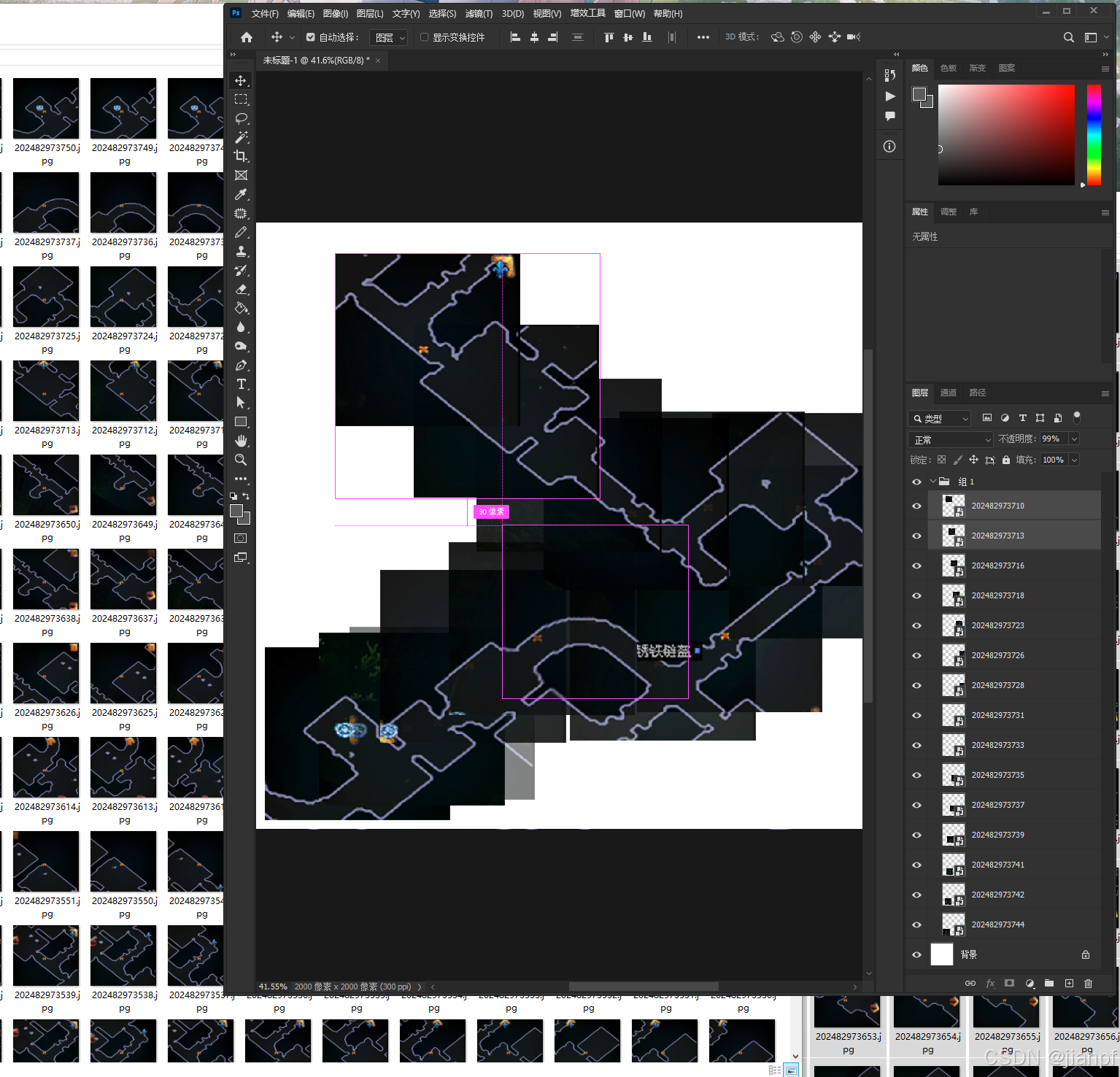Enable Show Transform Controls checkbox

click(x=424, y=37)
